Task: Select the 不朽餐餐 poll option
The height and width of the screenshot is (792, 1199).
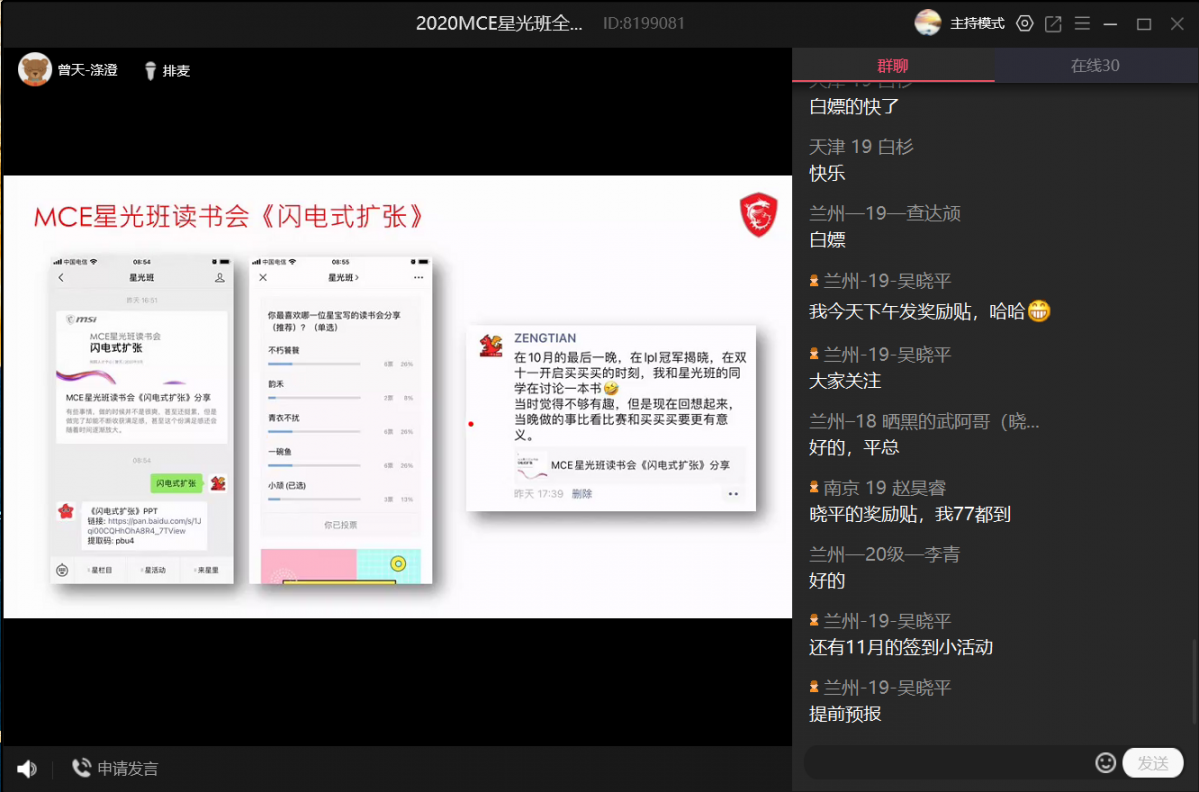Action: tap(340, 356)
